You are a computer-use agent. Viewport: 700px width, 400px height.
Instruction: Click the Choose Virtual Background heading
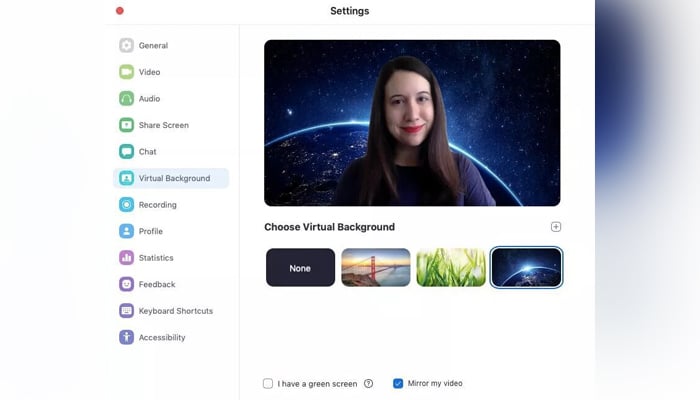point(329,227)
